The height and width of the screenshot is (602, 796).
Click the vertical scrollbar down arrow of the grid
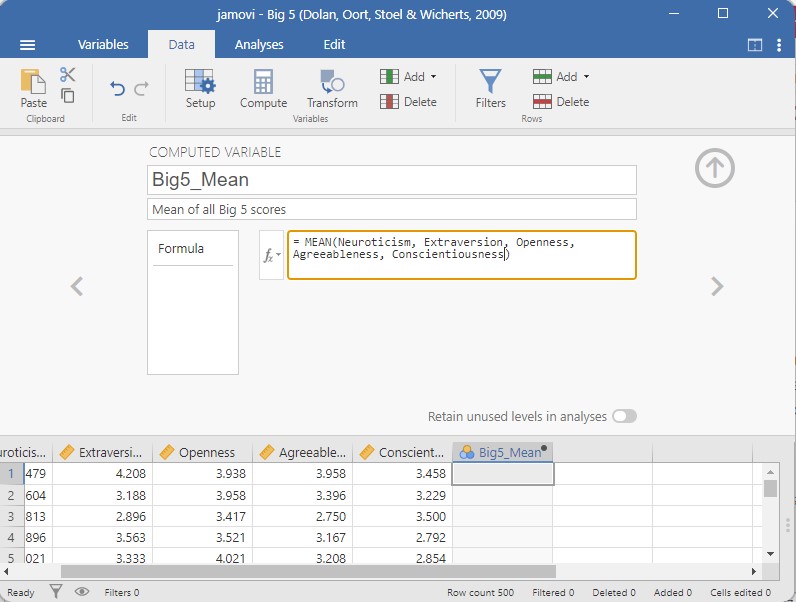click(770, 554)
